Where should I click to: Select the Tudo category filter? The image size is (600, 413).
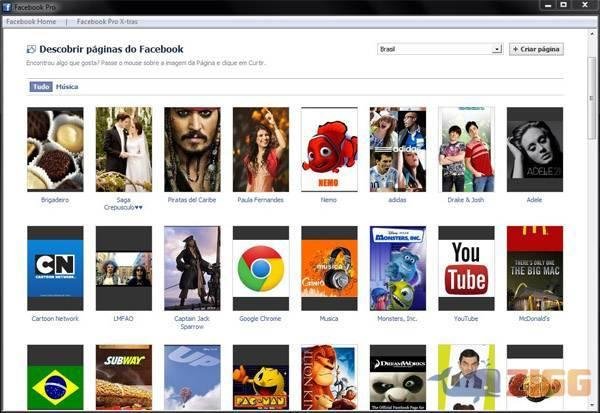[41, 87]
